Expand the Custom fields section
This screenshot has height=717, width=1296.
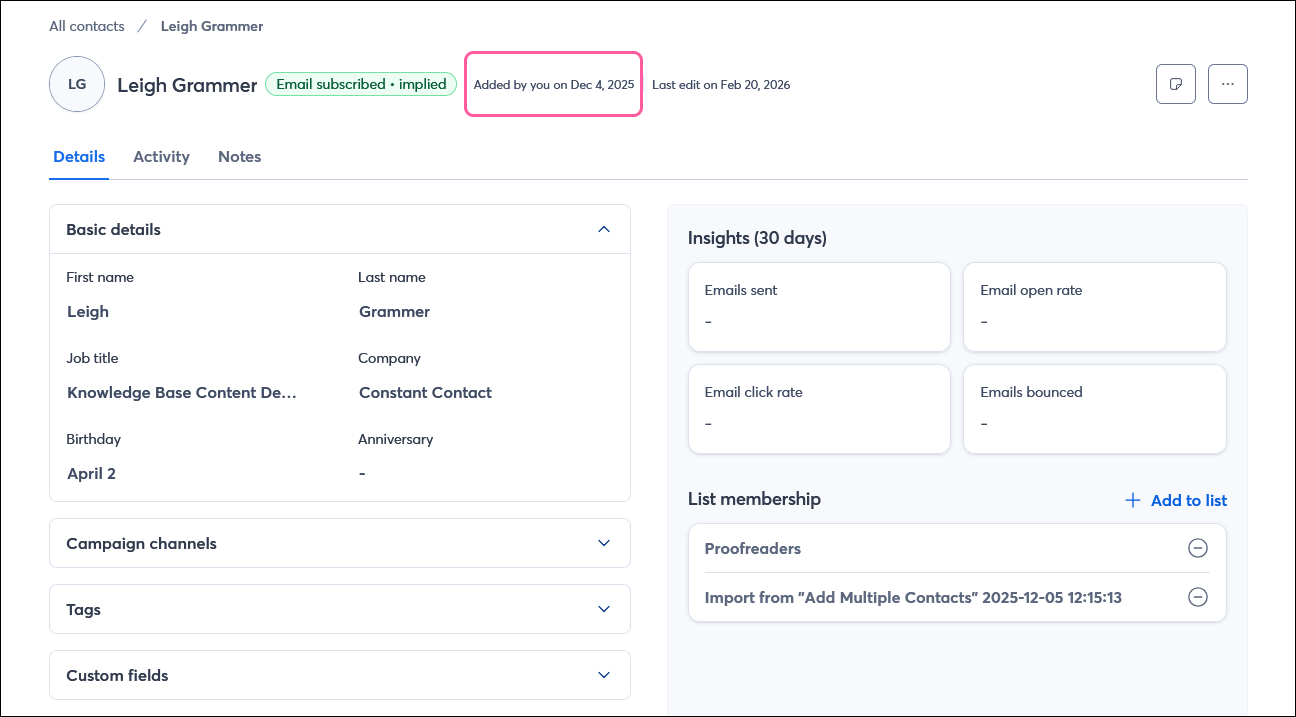604,675
